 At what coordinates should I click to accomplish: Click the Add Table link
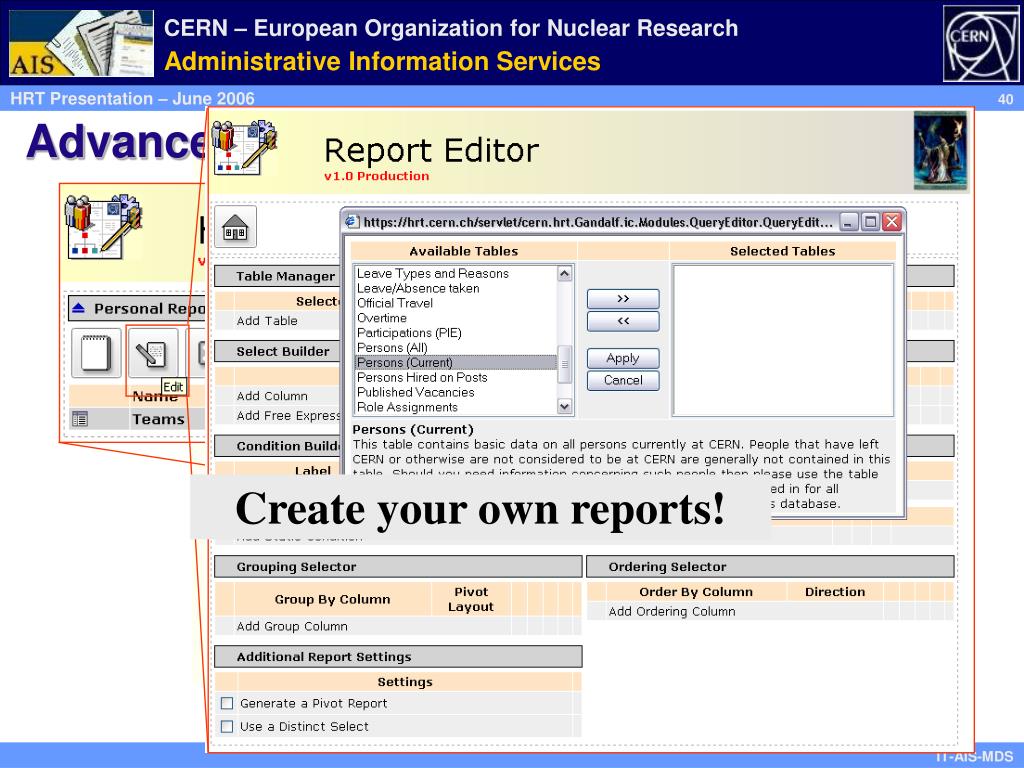[267, 321]
